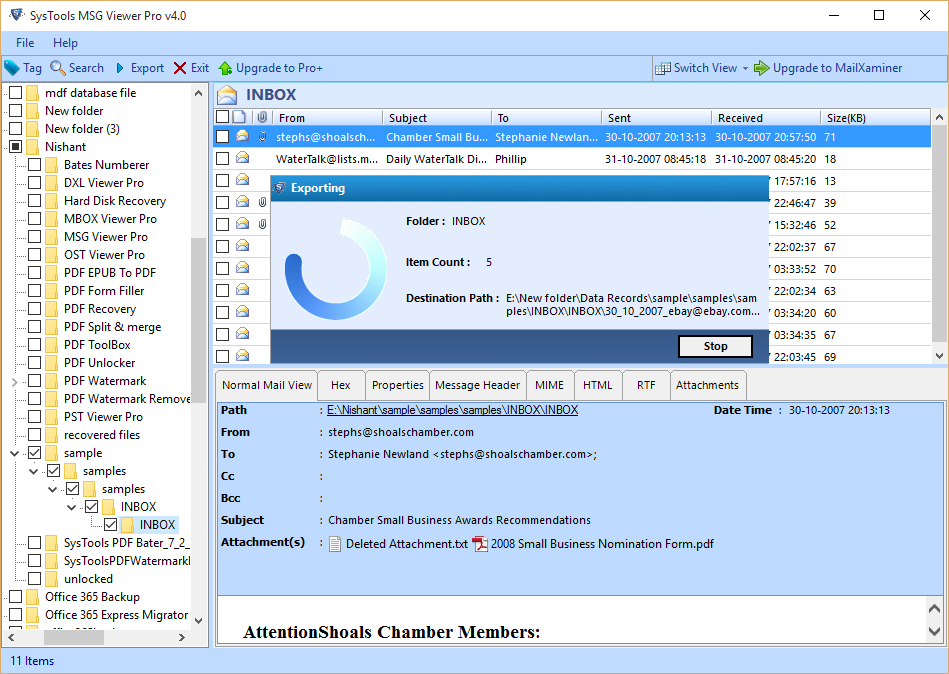Switch to the Attachments tab
The height and width of the screenshot is (674, 949).
click(708, 385)
